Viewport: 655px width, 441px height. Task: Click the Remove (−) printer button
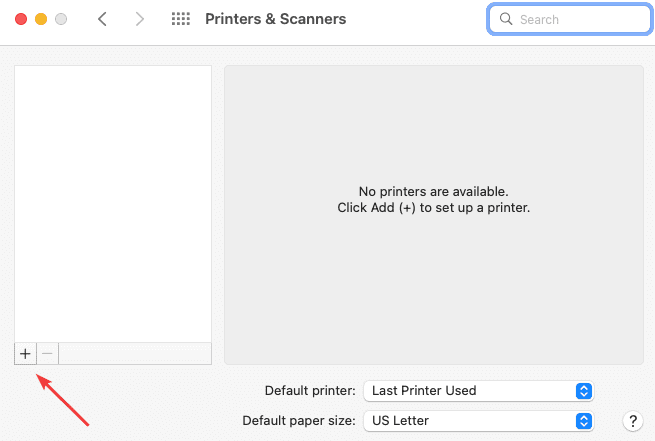(x=48, y=353)
